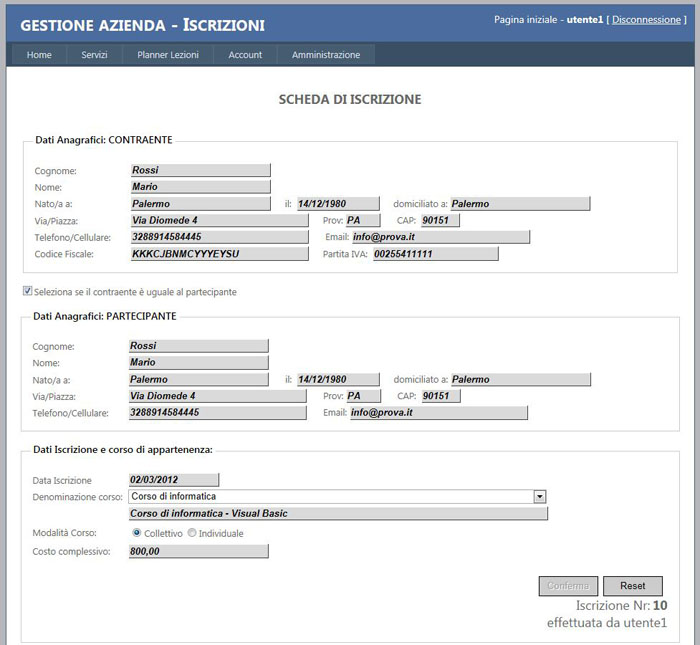This screenshot has height=645, width=700.
Task: Click the Corso di informatica - Visual Basic field
Action: pyautogui.click(x=338, y=513)
